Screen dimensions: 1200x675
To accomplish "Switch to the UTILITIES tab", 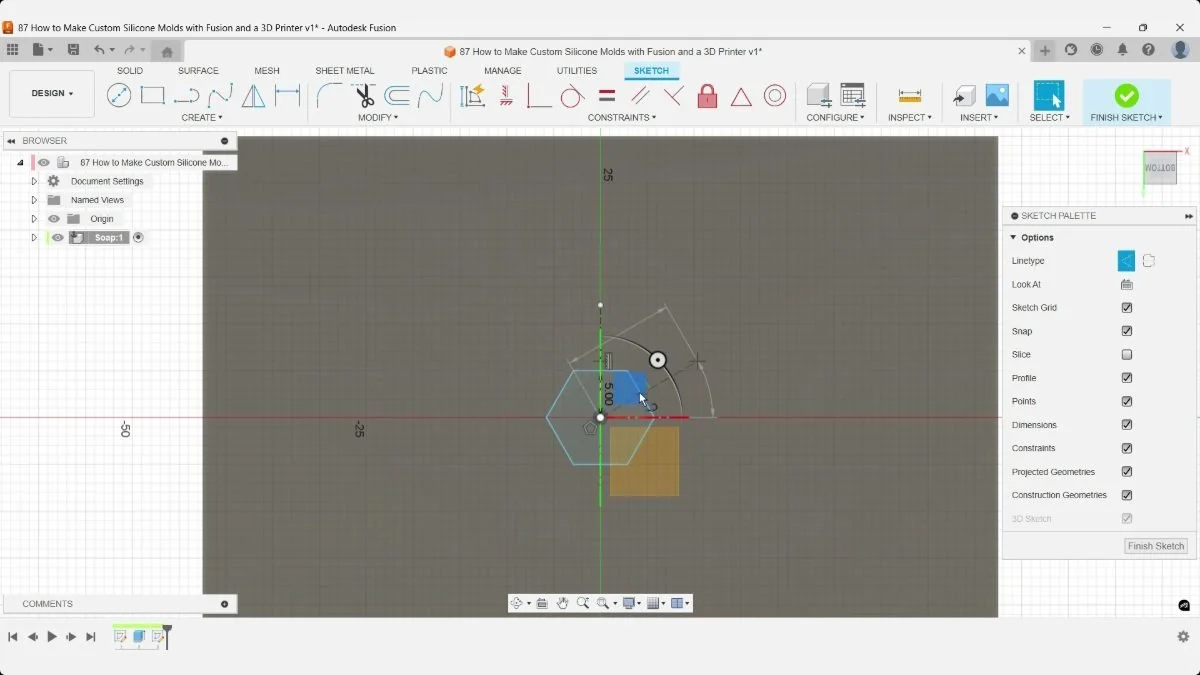I will coord(577,71).
